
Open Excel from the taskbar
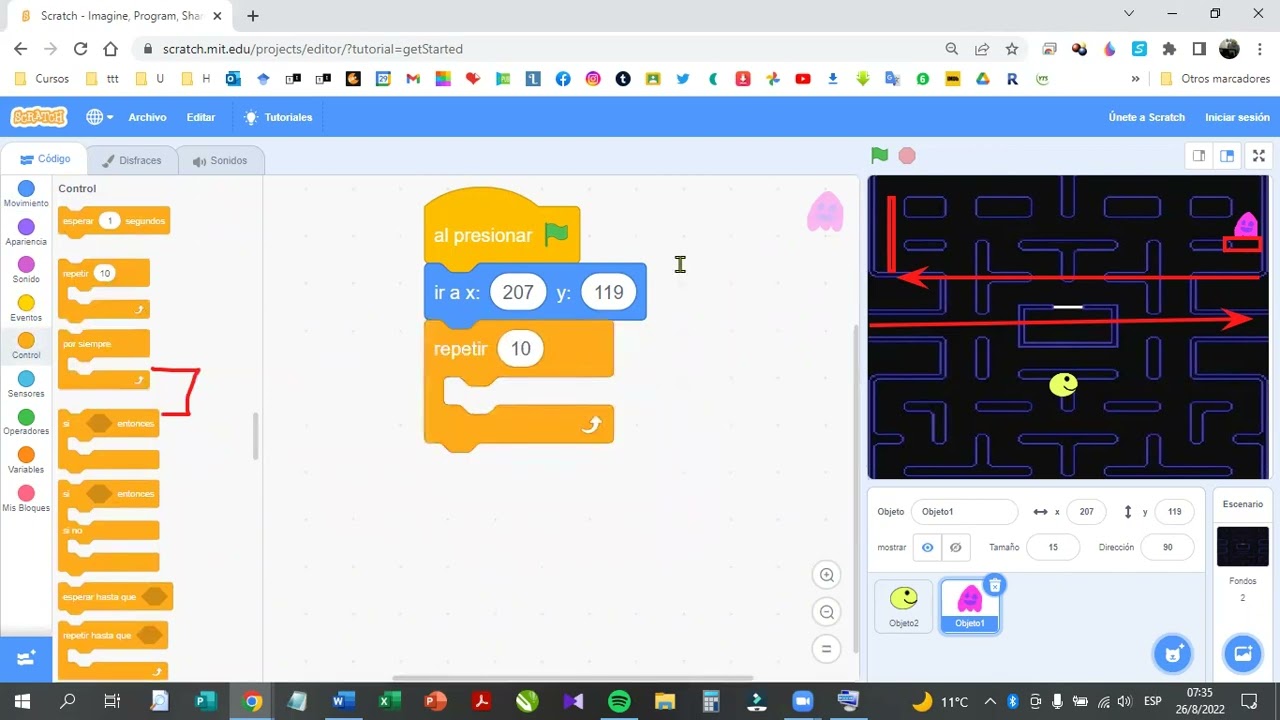[389, 701]
